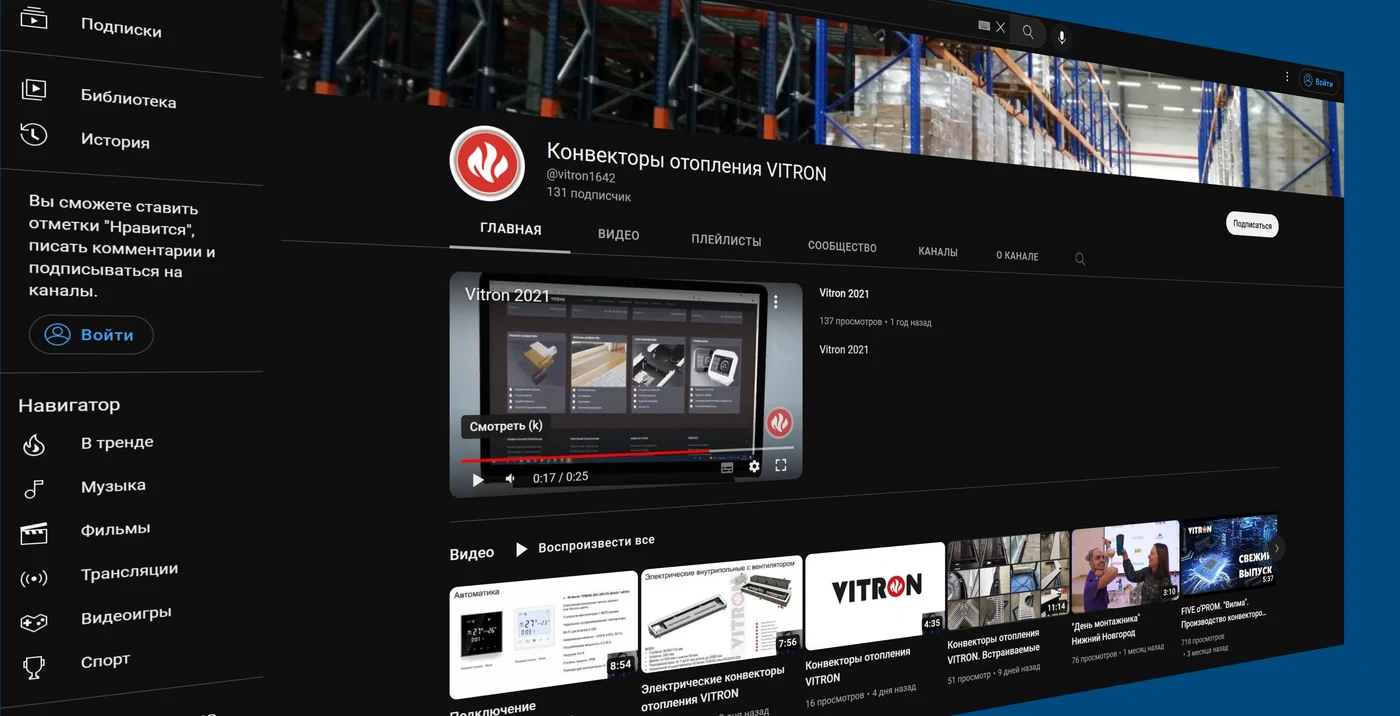Image resolution: width=1400 pixels, height=716 pixels.
Task: Click the Подписаться button
Action: click(1252, 225)
